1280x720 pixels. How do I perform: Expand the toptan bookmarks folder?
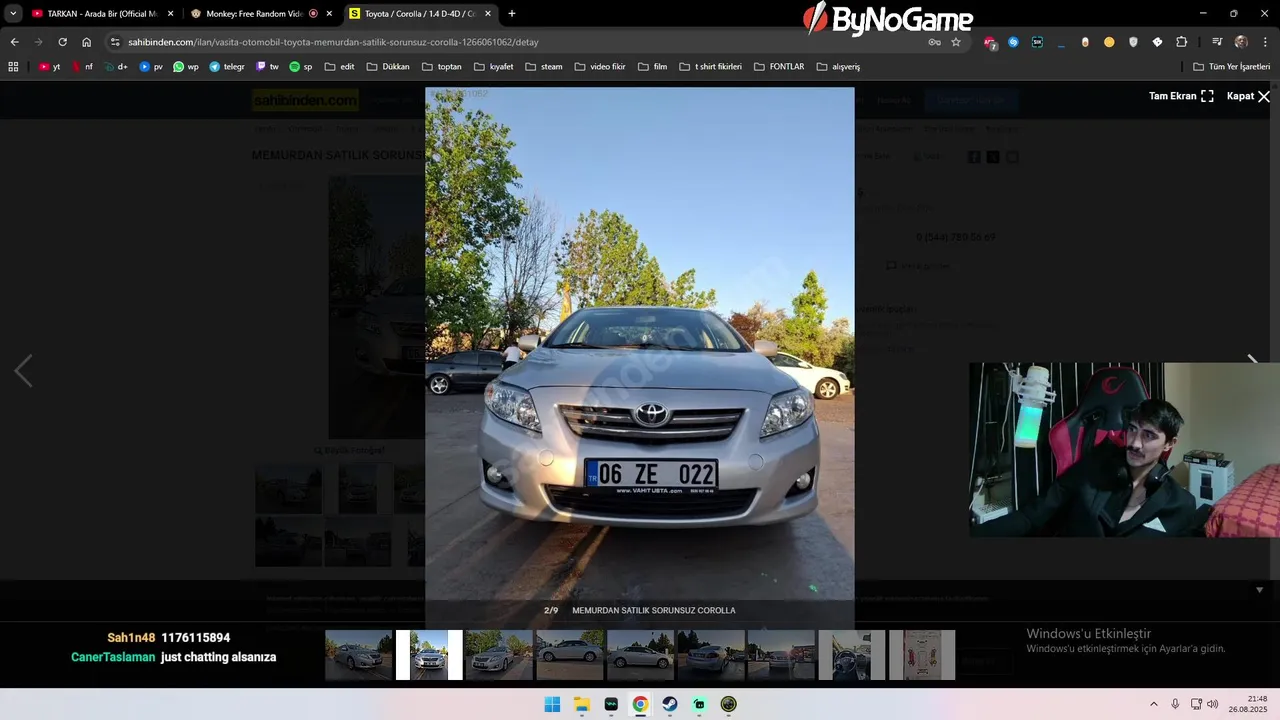pos(442,66)
